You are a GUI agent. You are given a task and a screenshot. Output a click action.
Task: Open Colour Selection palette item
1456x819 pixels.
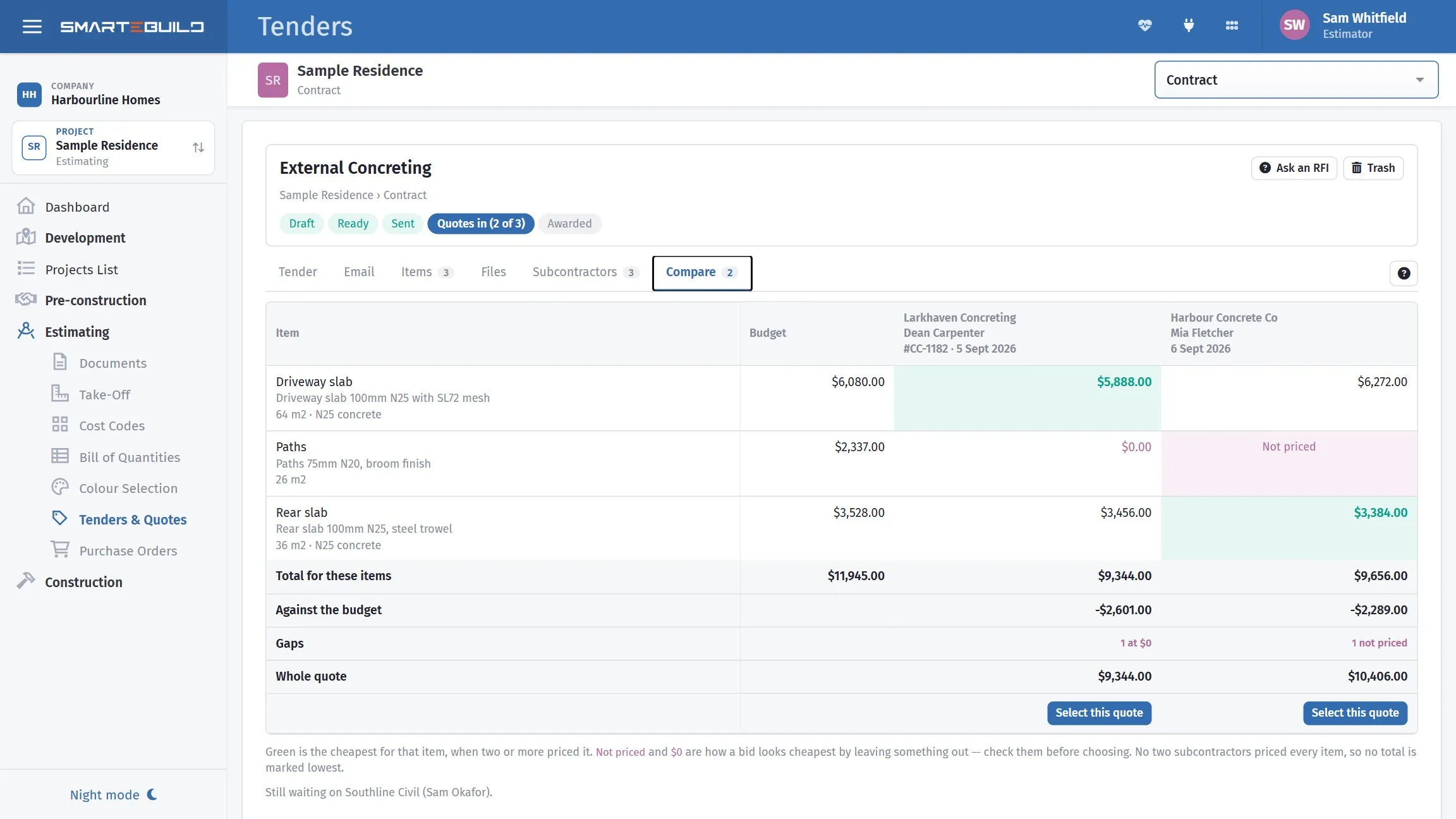pos(128,488)
